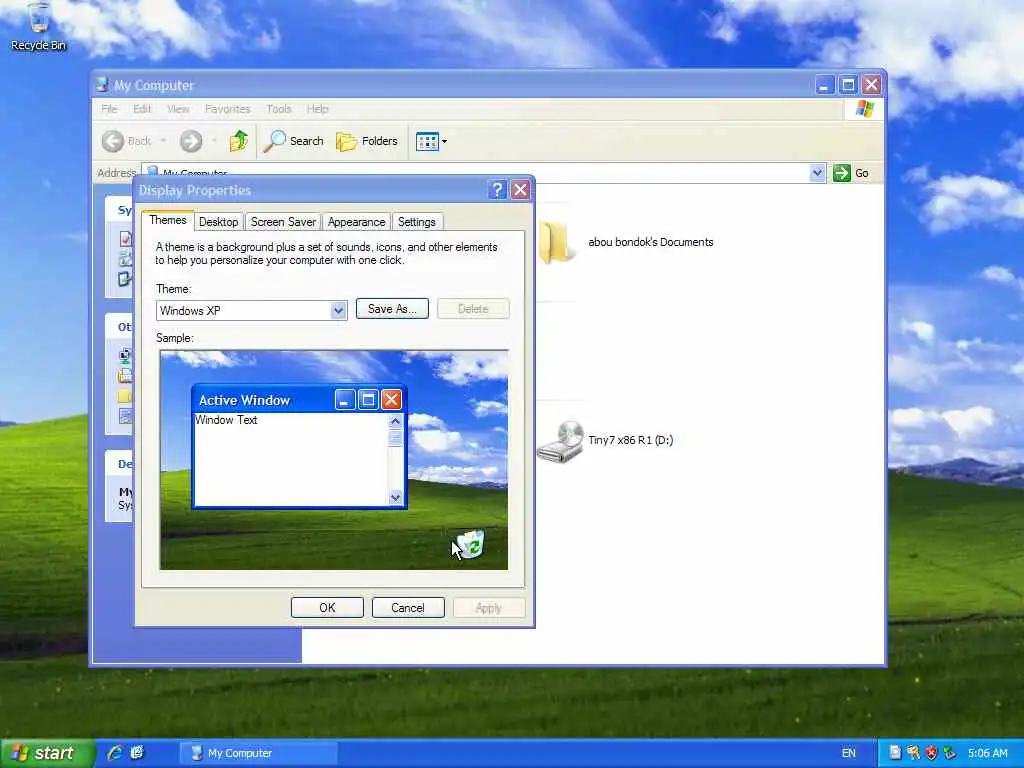Expand the Theme combo box showing Windows XP
The height and width of the screenshot is (768, 1024).
click(x=338, y=310)
